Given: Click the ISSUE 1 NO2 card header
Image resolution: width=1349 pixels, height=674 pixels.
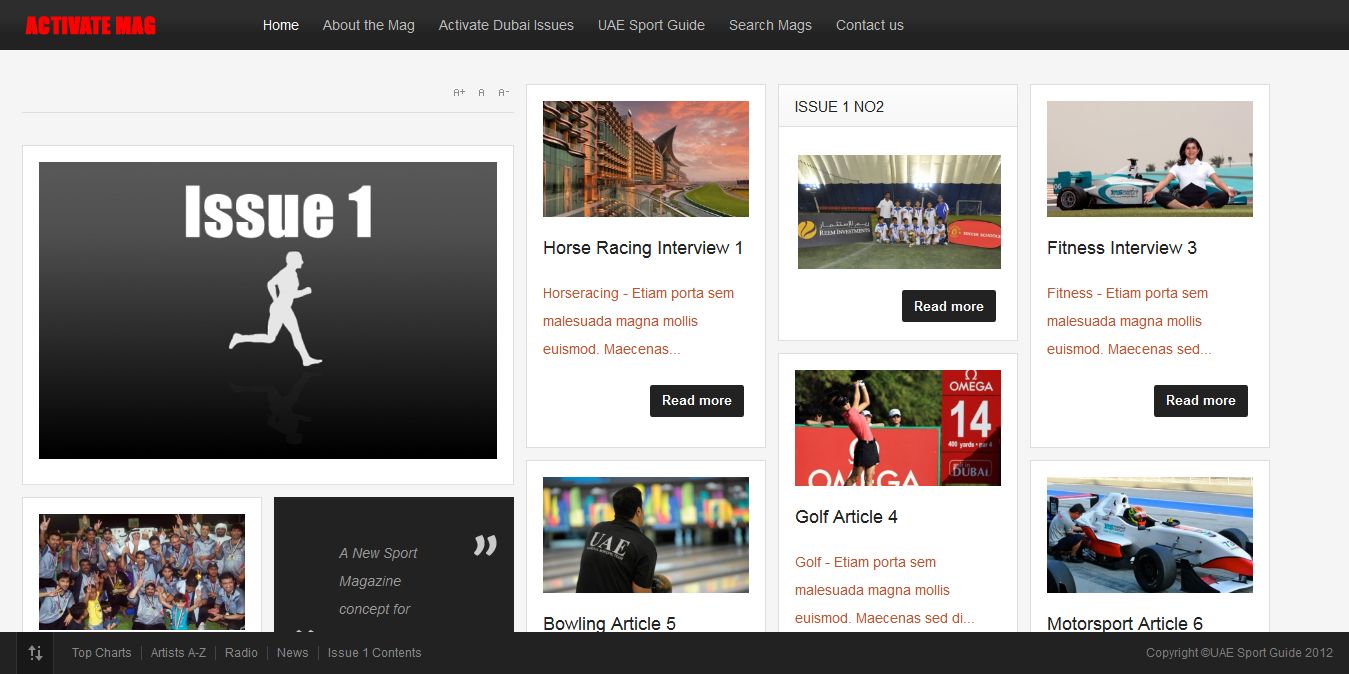Looking at the screenshot, I should (898, 106).
